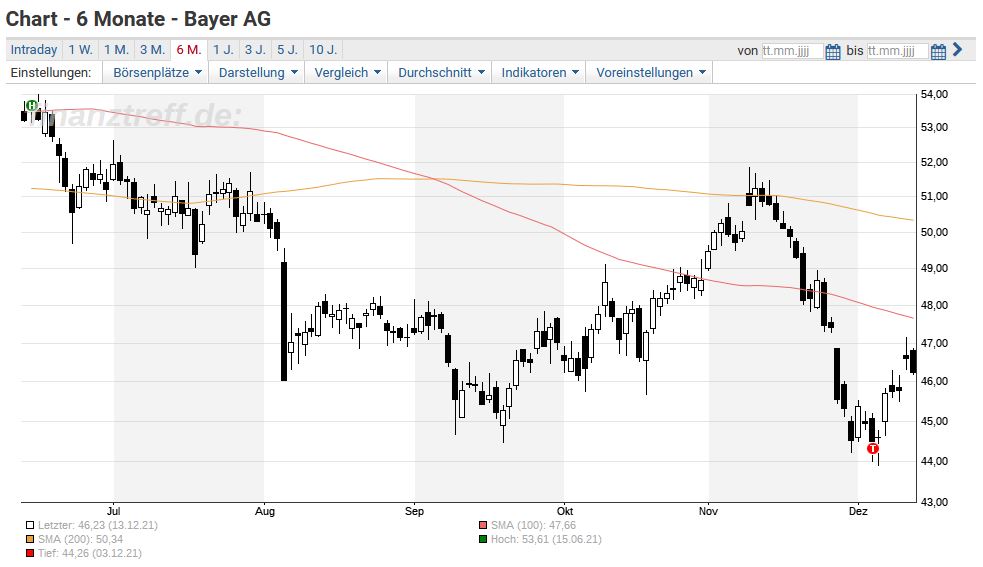Click the 'Dez' x-axis label

coord(858,511)
